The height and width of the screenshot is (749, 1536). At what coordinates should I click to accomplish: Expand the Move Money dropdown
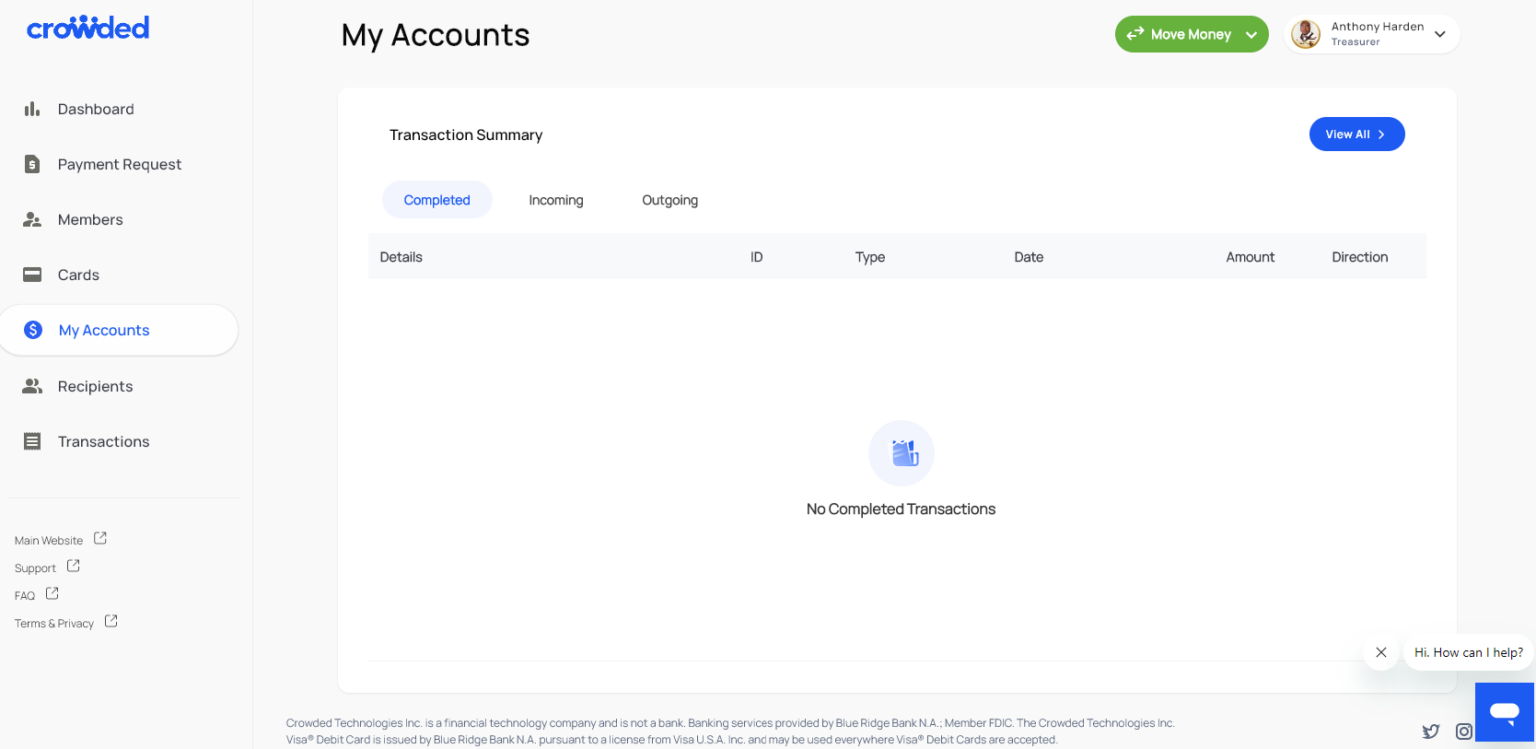(x=1251, y=33)
